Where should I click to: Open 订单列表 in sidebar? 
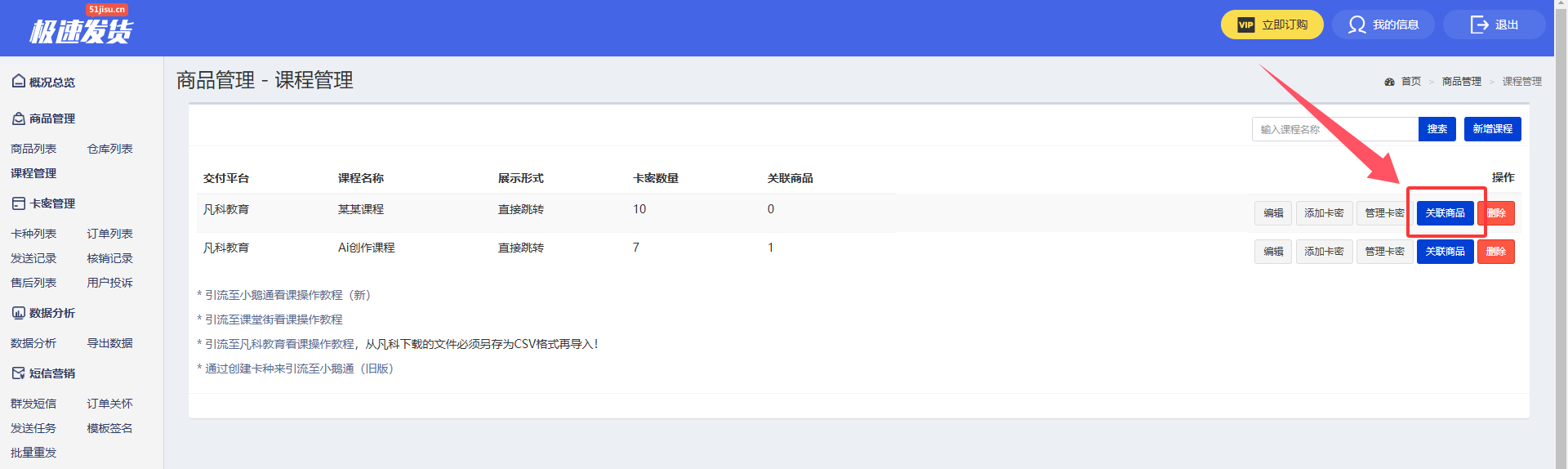coord(109,234)
